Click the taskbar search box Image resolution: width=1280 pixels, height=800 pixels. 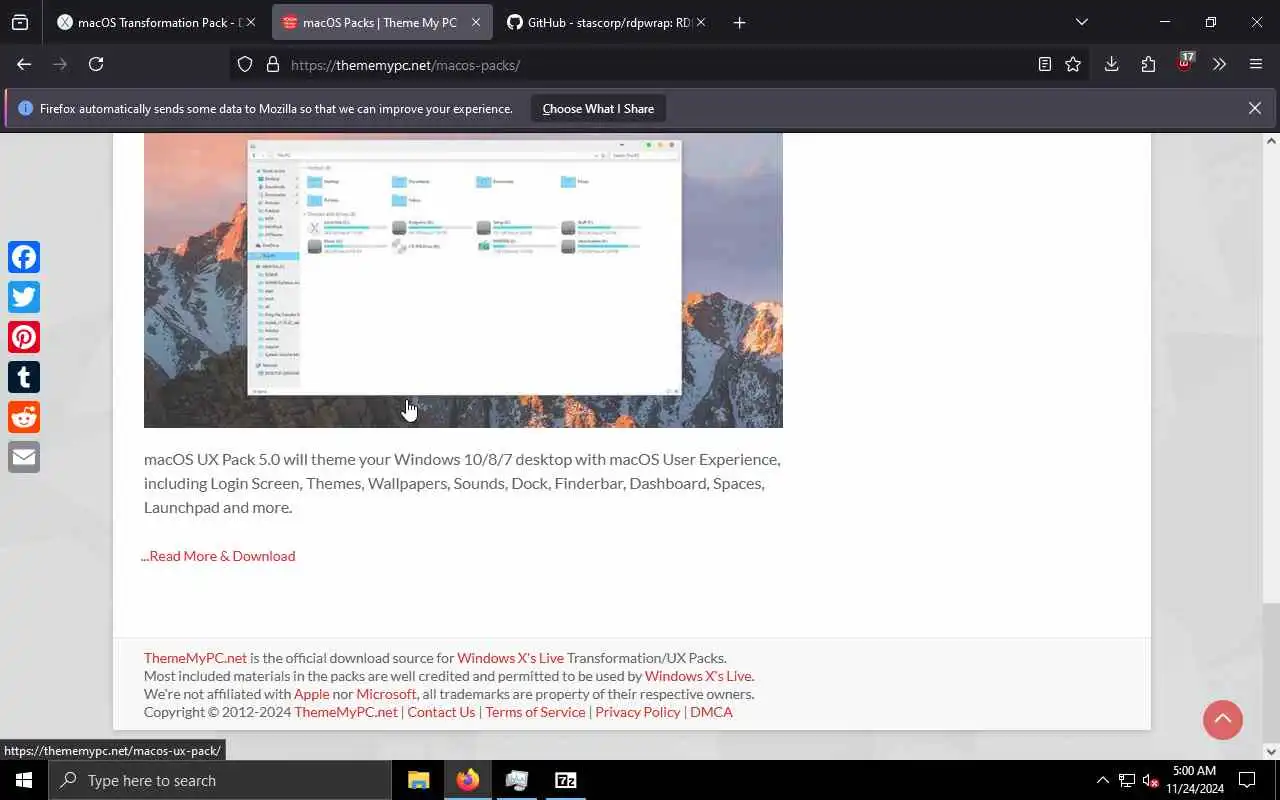tap(220, 780)
